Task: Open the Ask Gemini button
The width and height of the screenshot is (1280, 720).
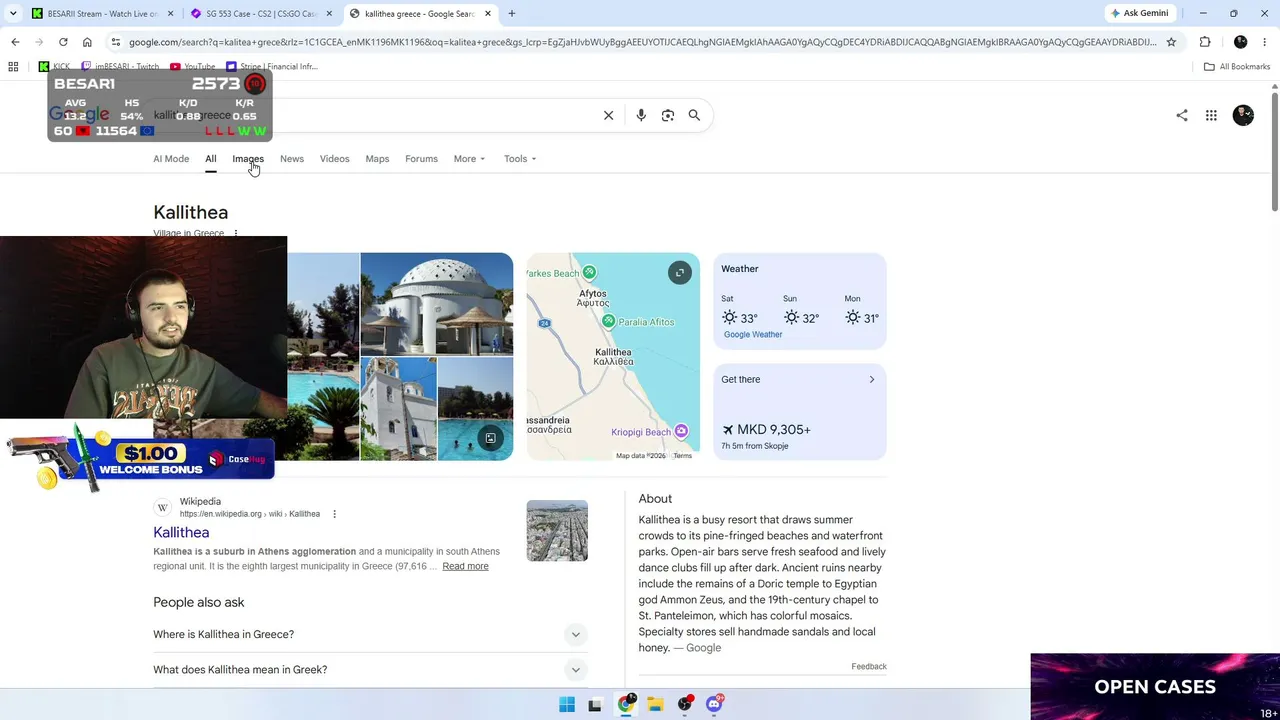Action: tap(1139, 14)
